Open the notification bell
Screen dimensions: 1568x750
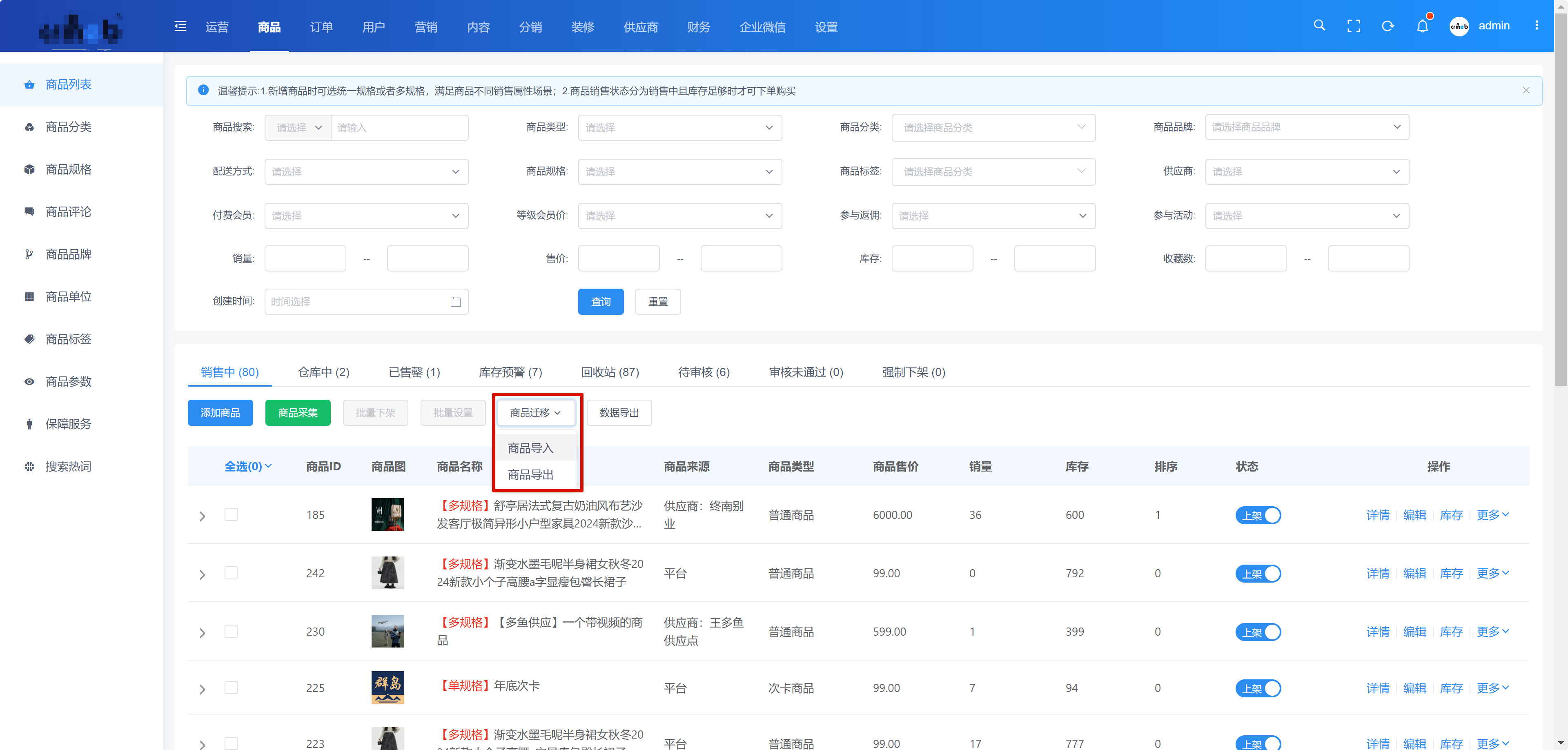pos(1422,26)
